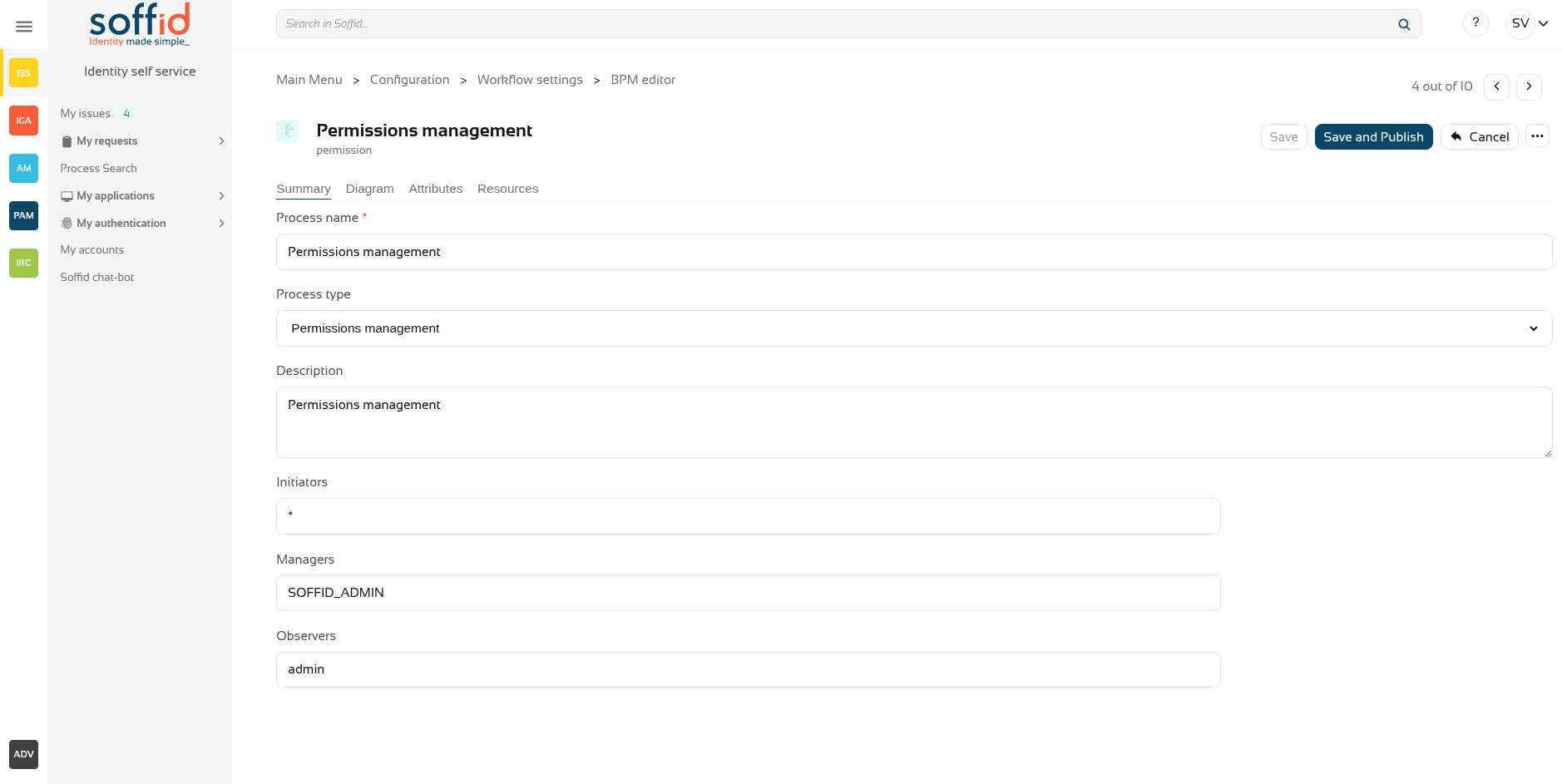Expand the My requests submenu
The image size is (1562, 784).
click(x=221, y=141)
